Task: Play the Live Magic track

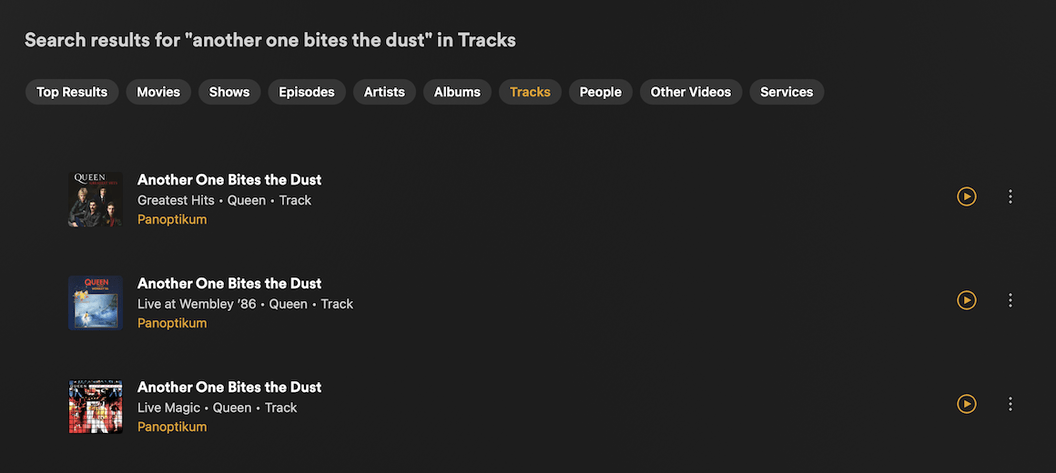Action: [x=966, y=404]
